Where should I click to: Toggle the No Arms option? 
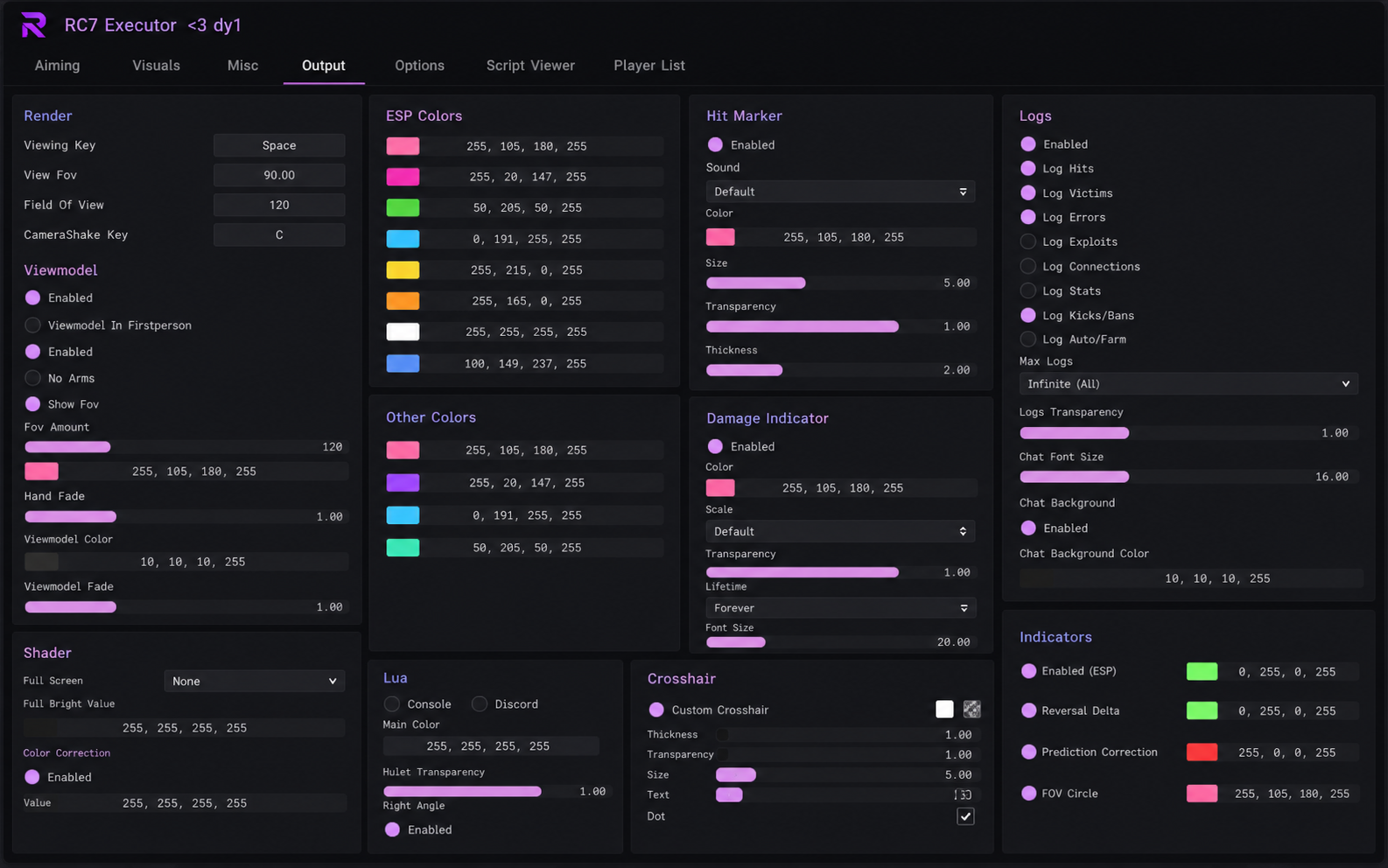pyautogui.click(x=33, y=378)
